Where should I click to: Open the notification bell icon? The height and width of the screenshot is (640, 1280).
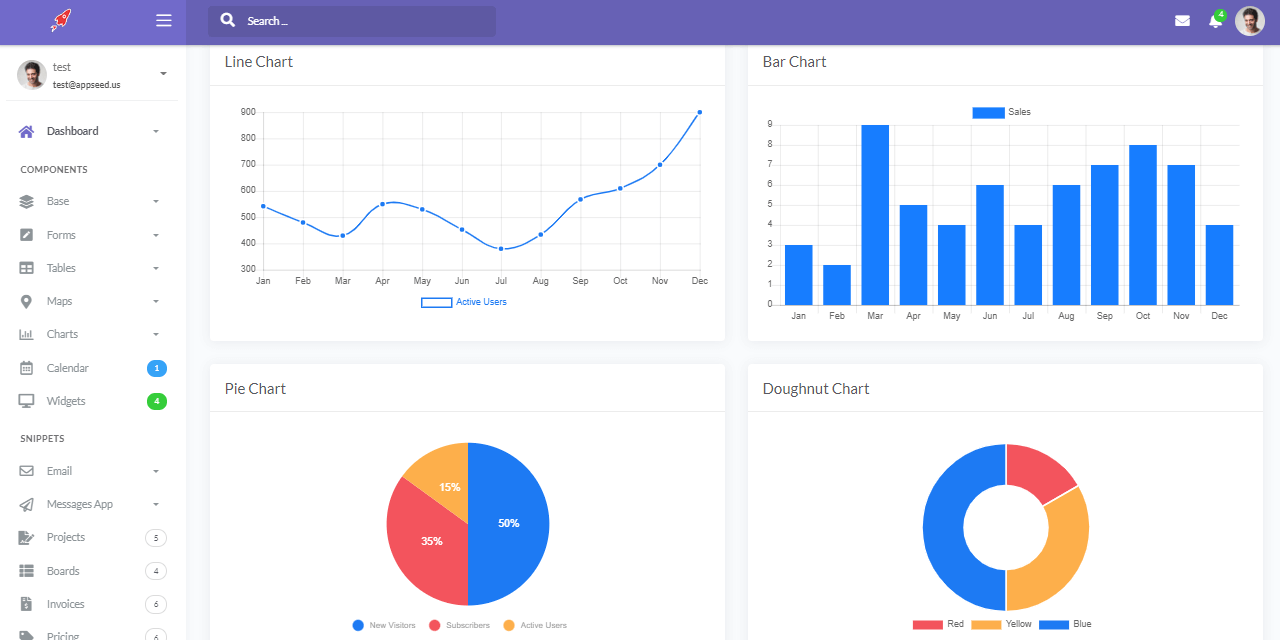(1215, 20)
